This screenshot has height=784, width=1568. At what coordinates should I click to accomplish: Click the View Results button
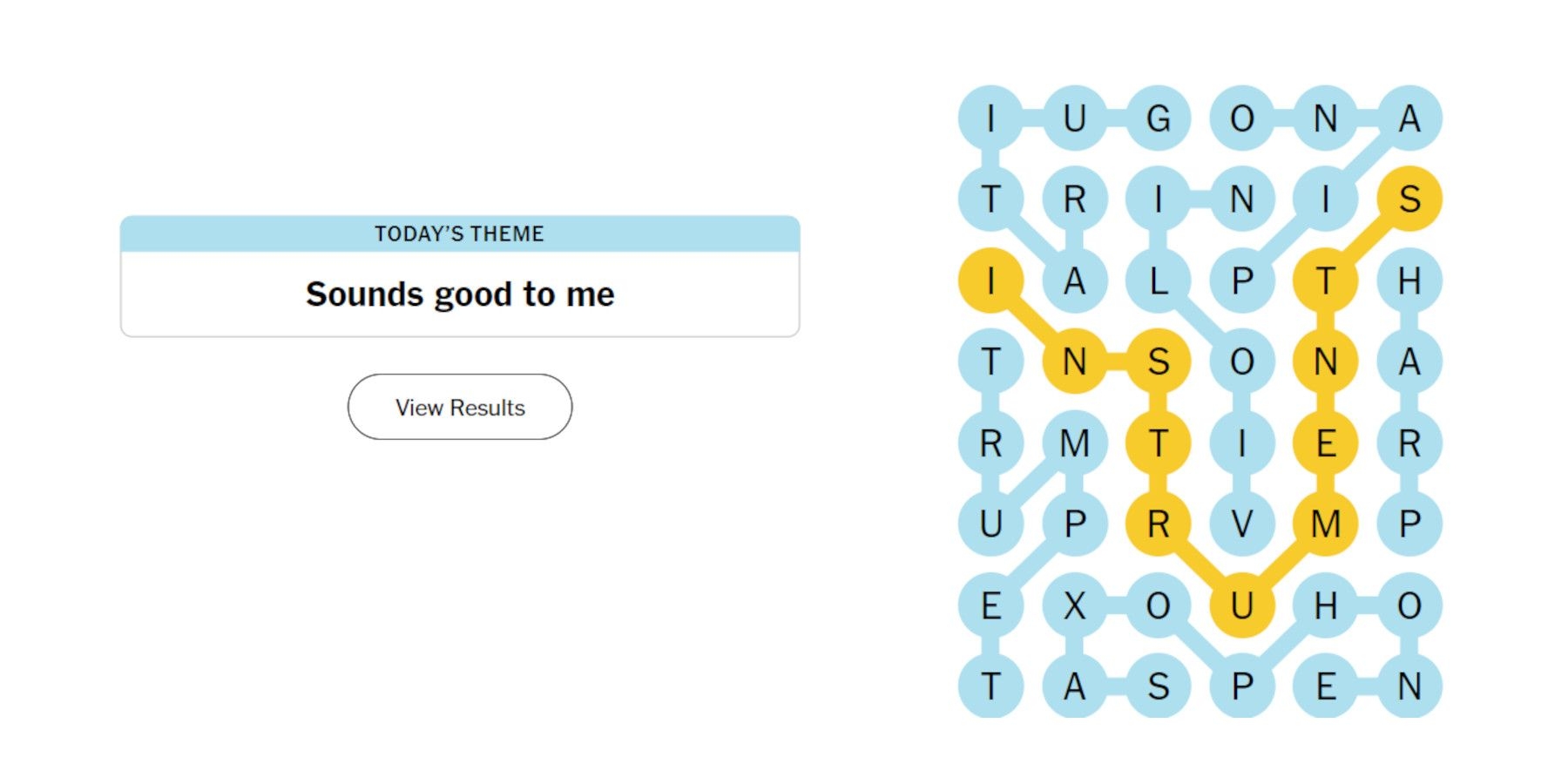(x=459, y=407)
